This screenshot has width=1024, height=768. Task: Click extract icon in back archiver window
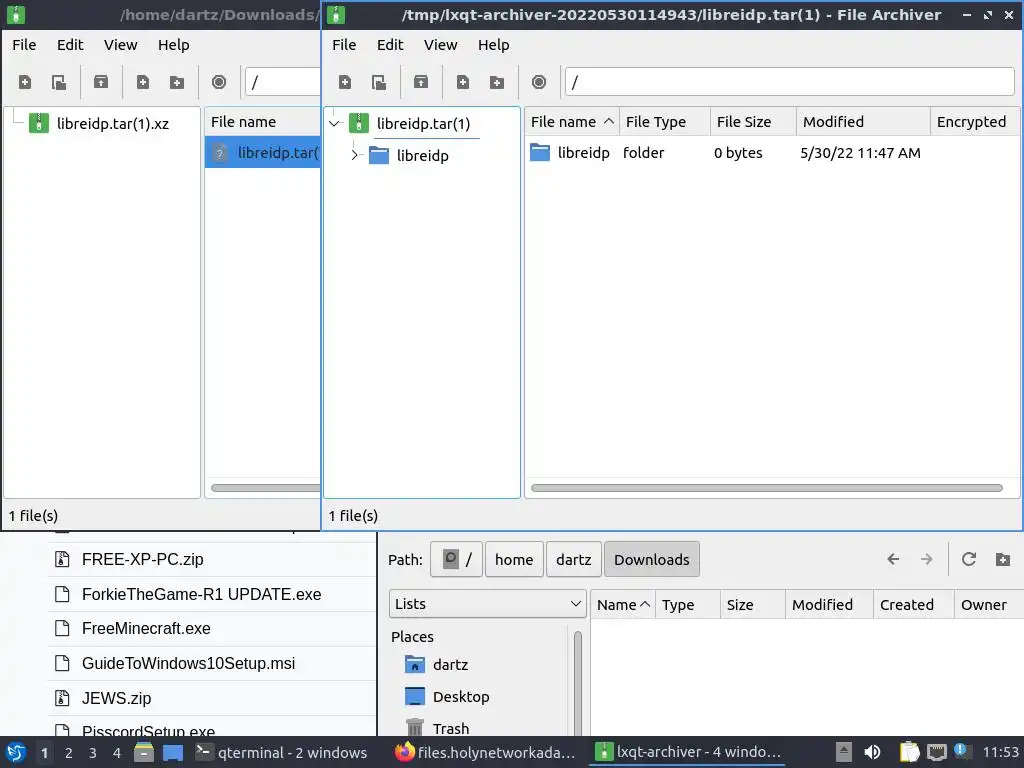(x=101, y=82)
